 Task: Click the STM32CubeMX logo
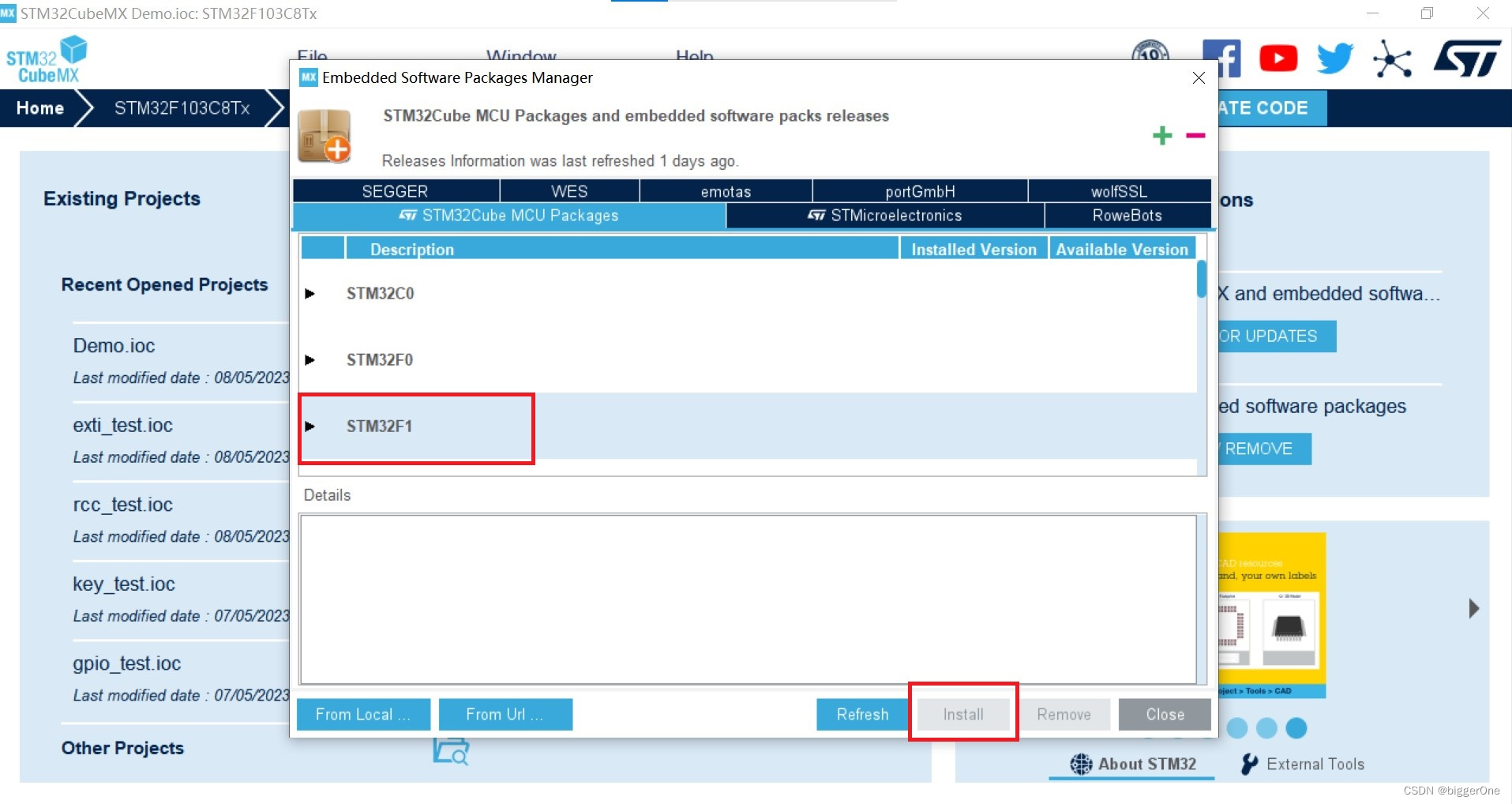point(46,59)
